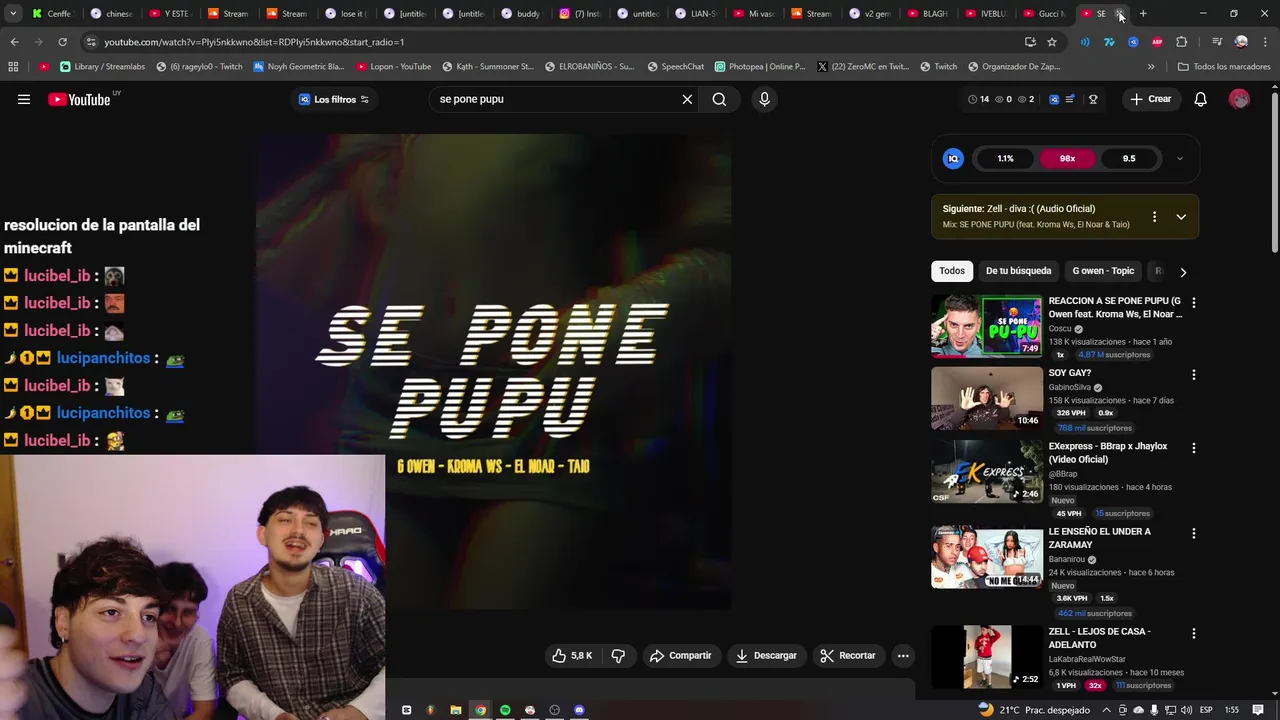Click the vidIQ trophy icon
The width and height of the screenshot is (1280, 720).
click(1093, 99)
